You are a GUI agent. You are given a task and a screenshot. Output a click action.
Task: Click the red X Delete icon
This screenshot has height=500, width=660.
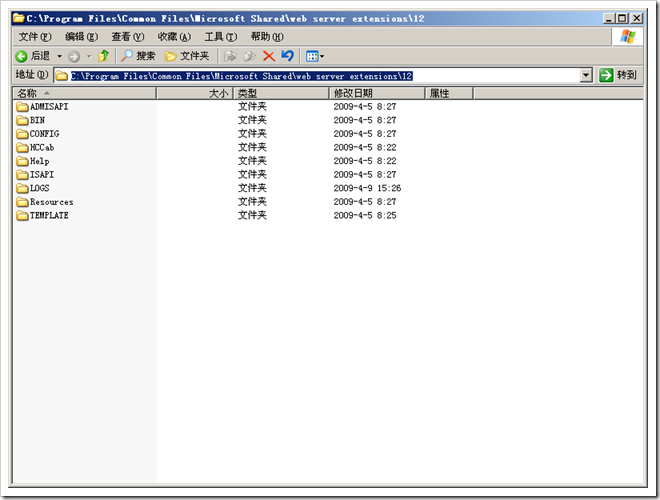click(269, 56)
